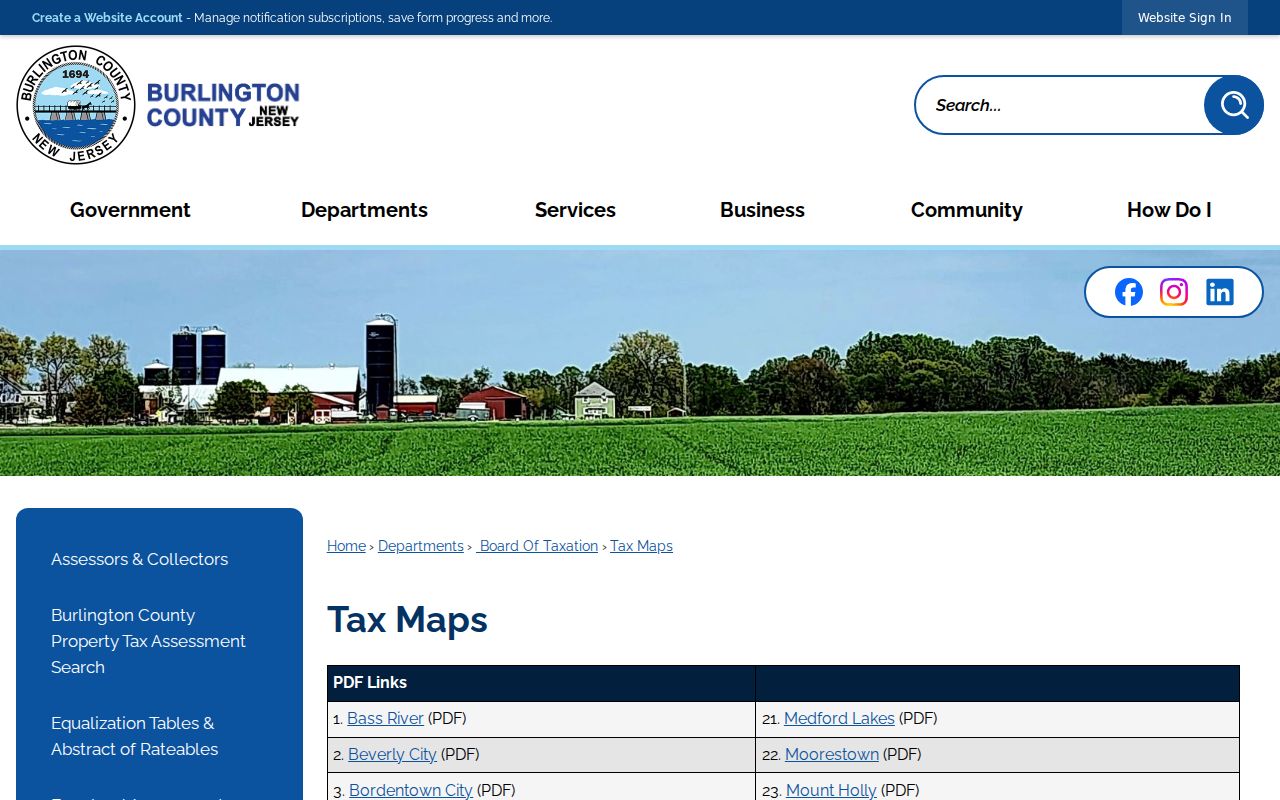Click the Tax Maps page heading
This screenshot has height=800, width=1280.
click(x=407, y=620)
